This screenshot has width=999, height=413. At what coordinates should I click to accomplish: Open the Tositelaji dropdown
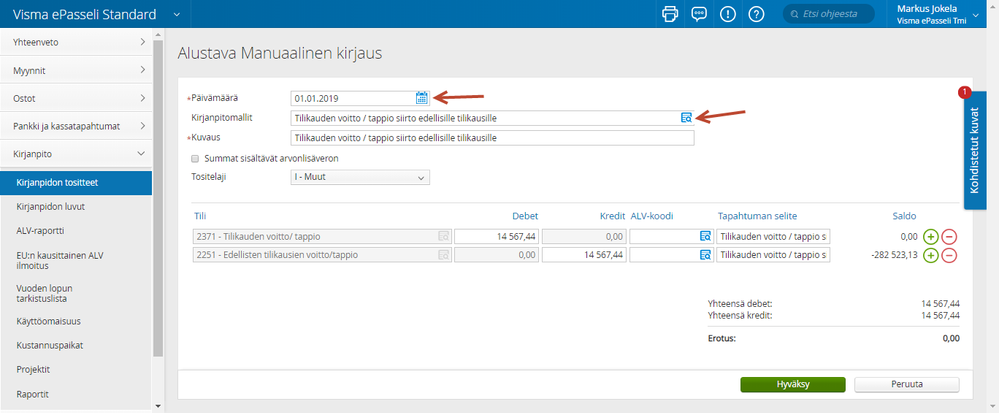click(360, 177)
